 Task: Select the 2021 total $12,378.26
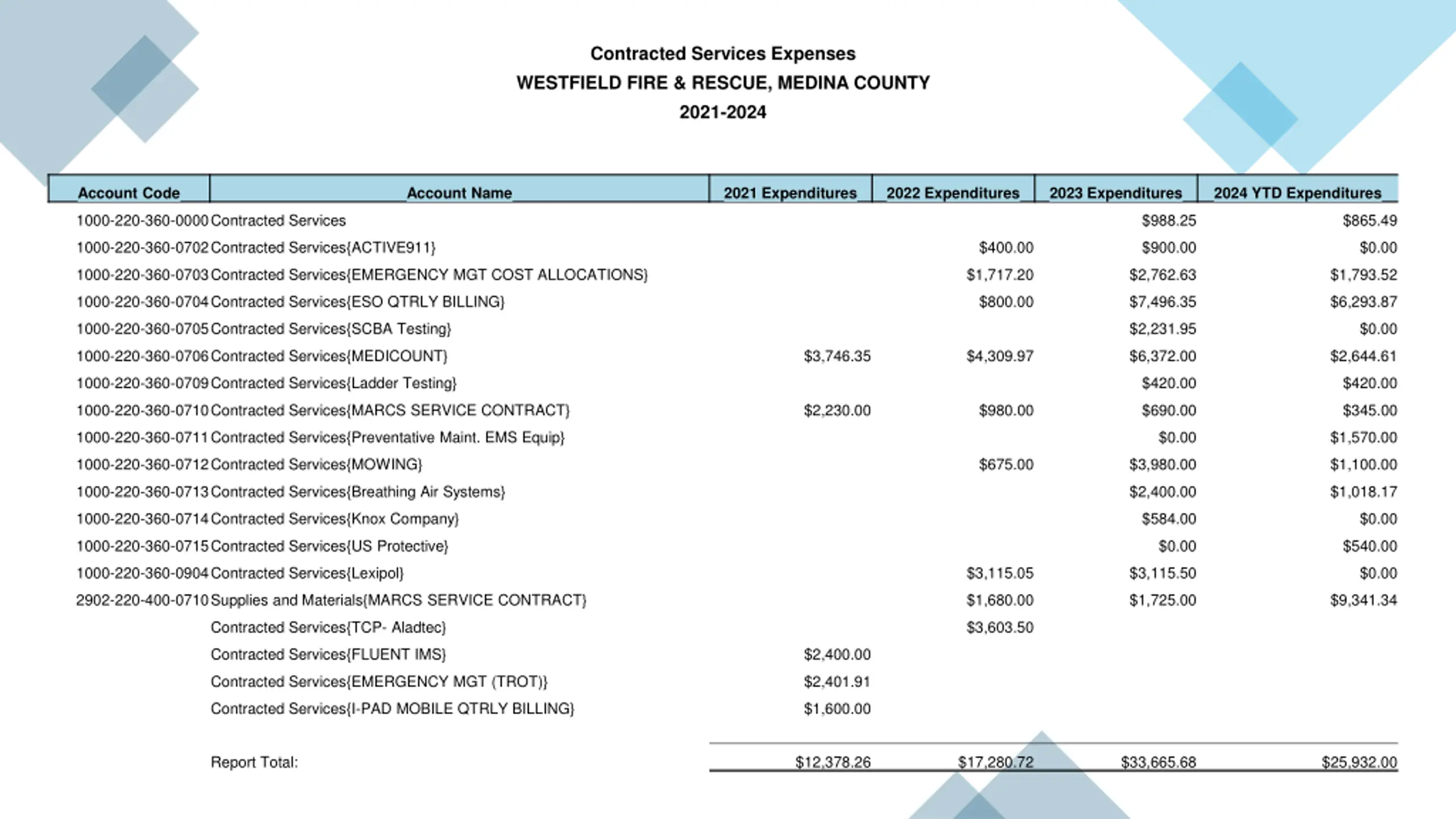pyautogui.click(x=833, y=763)
